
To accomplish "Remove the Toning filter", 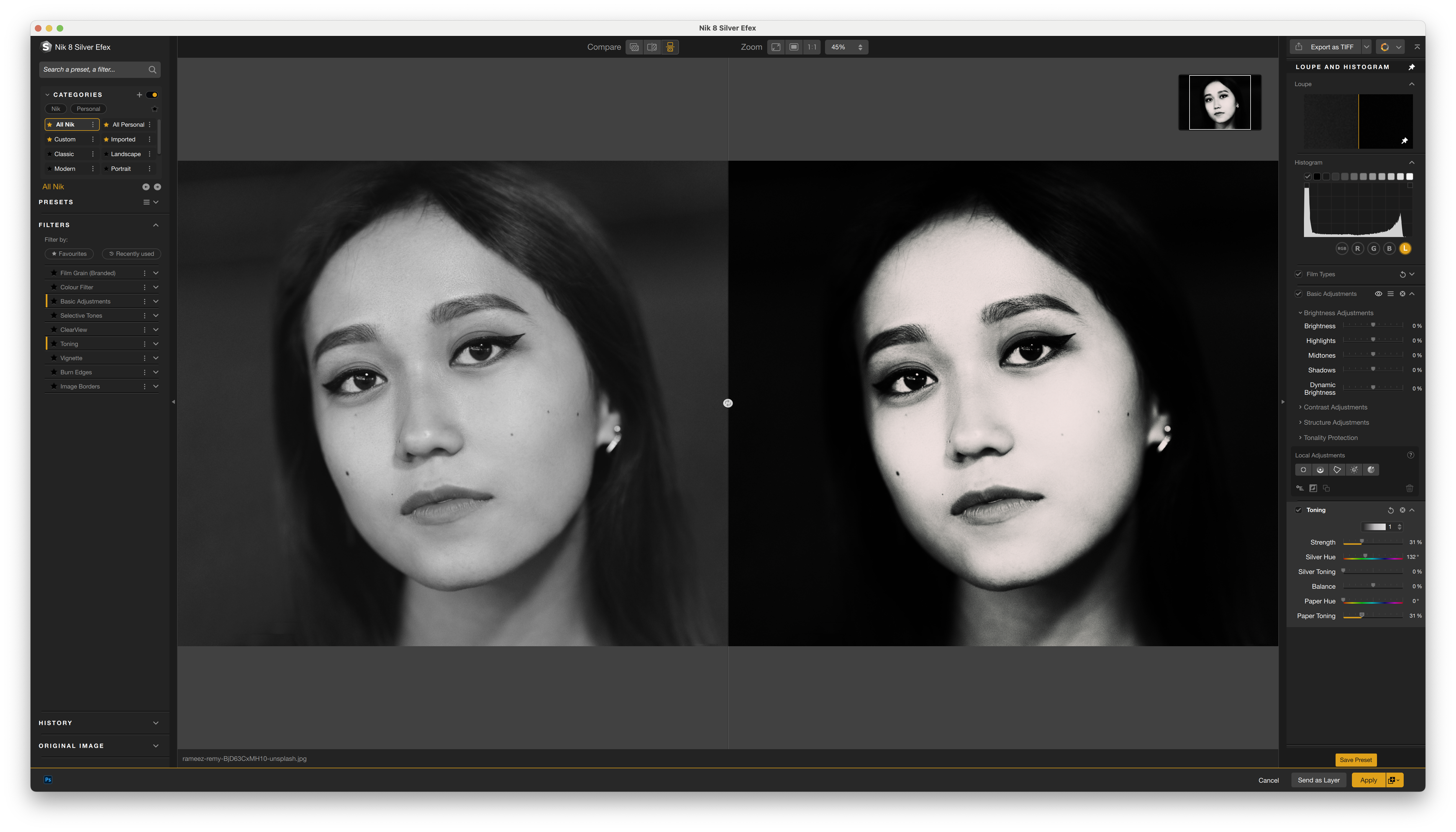I will (x=1402, y=510).
